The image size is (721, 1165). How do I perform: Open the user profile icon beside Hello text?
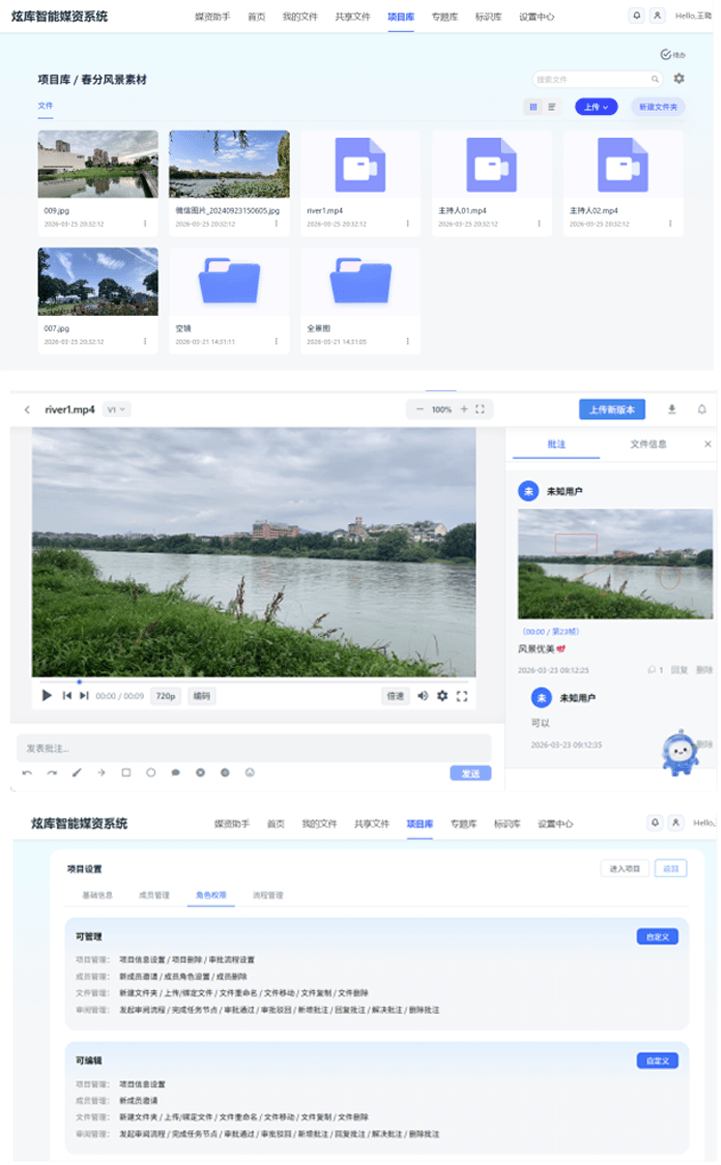tap(657, 16)
